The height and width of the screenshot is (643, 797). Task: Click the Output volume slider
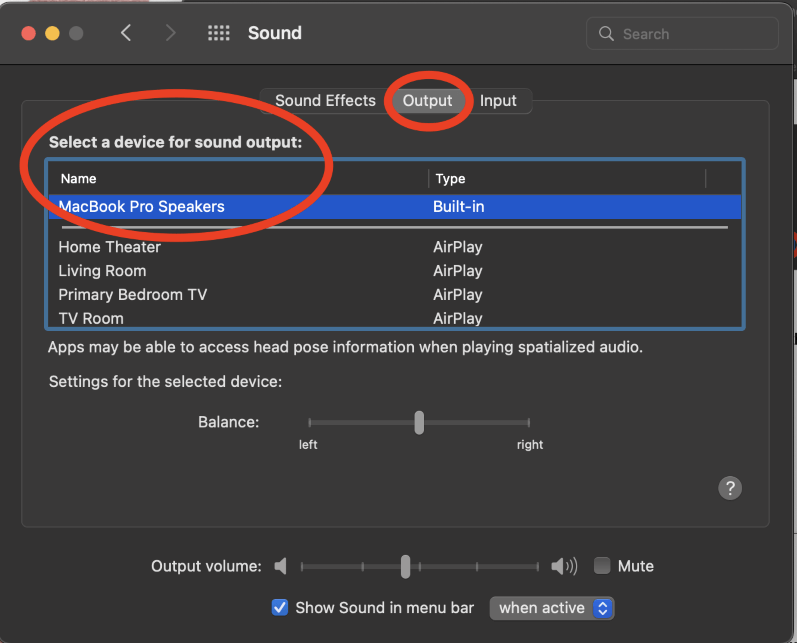click(405, 566)
